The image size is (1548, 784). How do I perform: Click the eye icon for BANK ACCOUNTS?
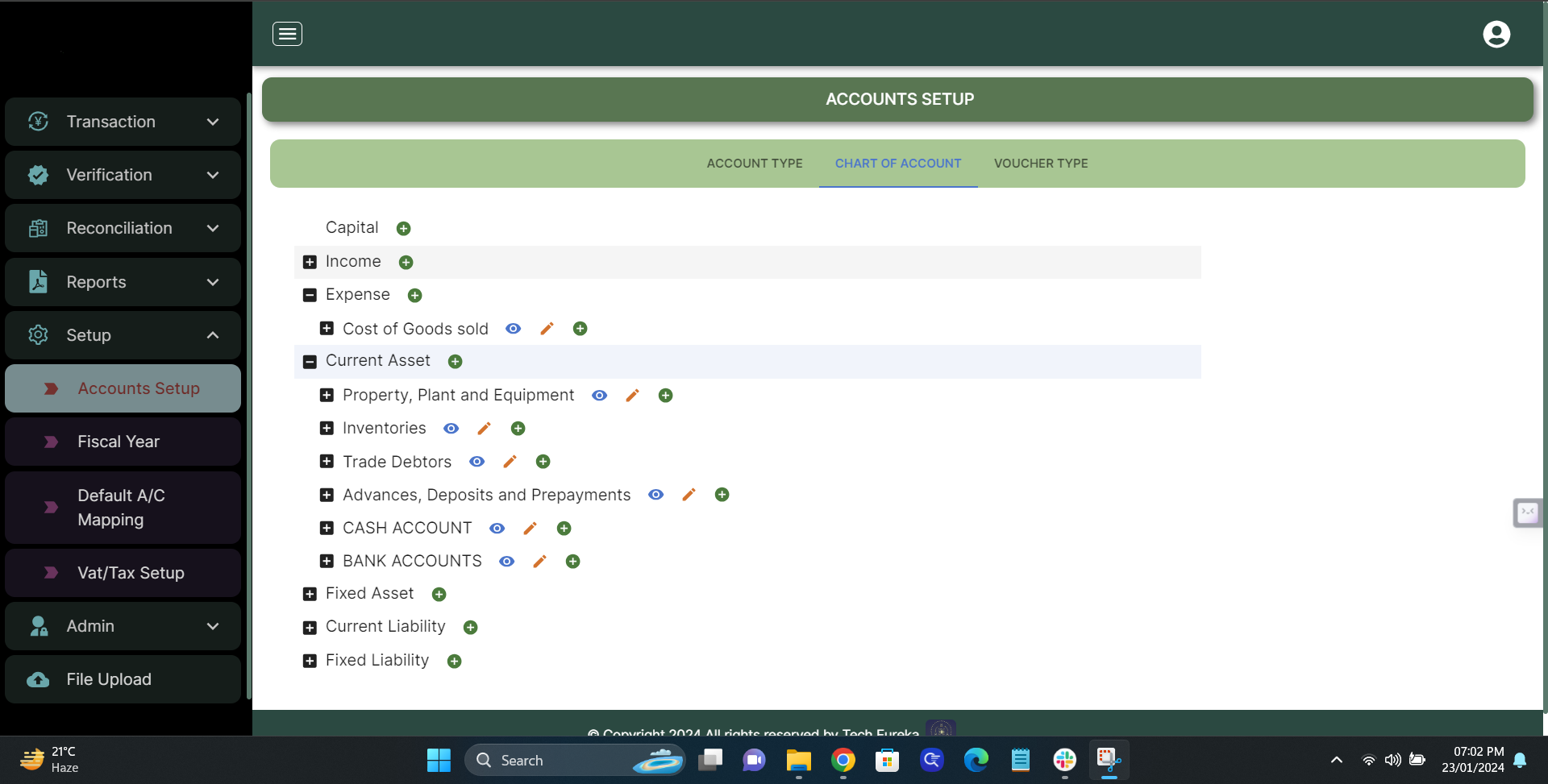507,562
